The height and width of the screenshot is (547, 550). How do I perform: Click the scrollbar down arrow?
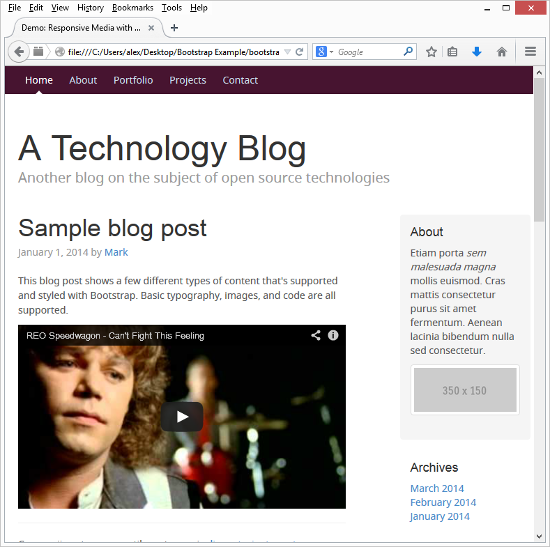click(x=539, y=536)
